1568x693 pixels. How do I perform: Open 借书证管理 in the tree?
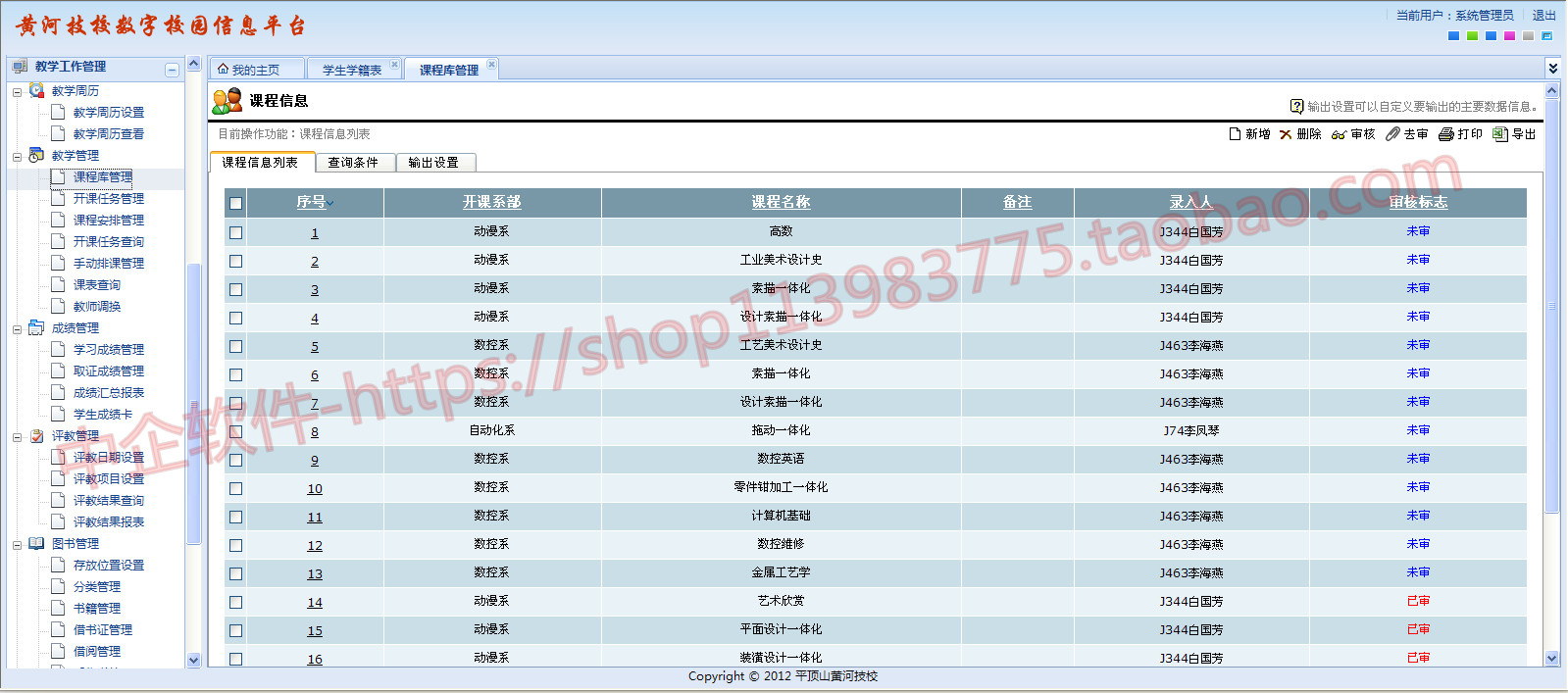click(x=103, y=630)
